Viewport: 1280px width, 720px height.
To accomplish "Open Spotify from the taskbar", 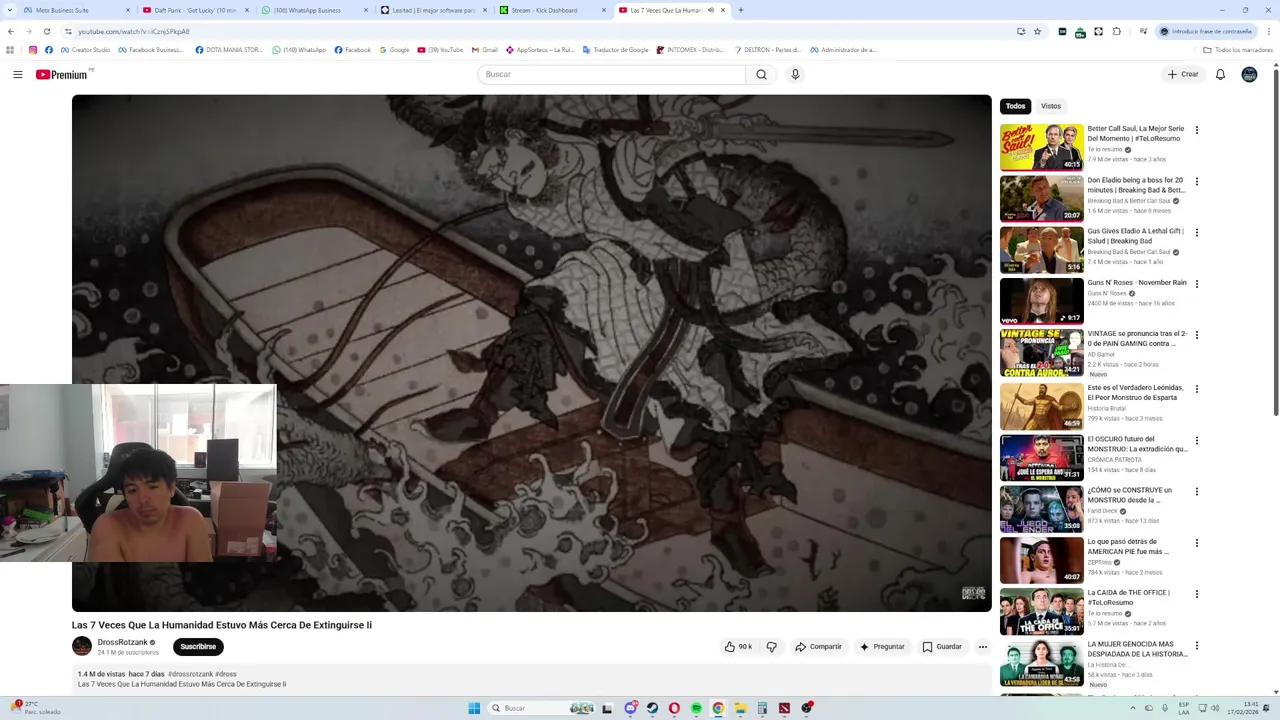I will click(696, 708).
